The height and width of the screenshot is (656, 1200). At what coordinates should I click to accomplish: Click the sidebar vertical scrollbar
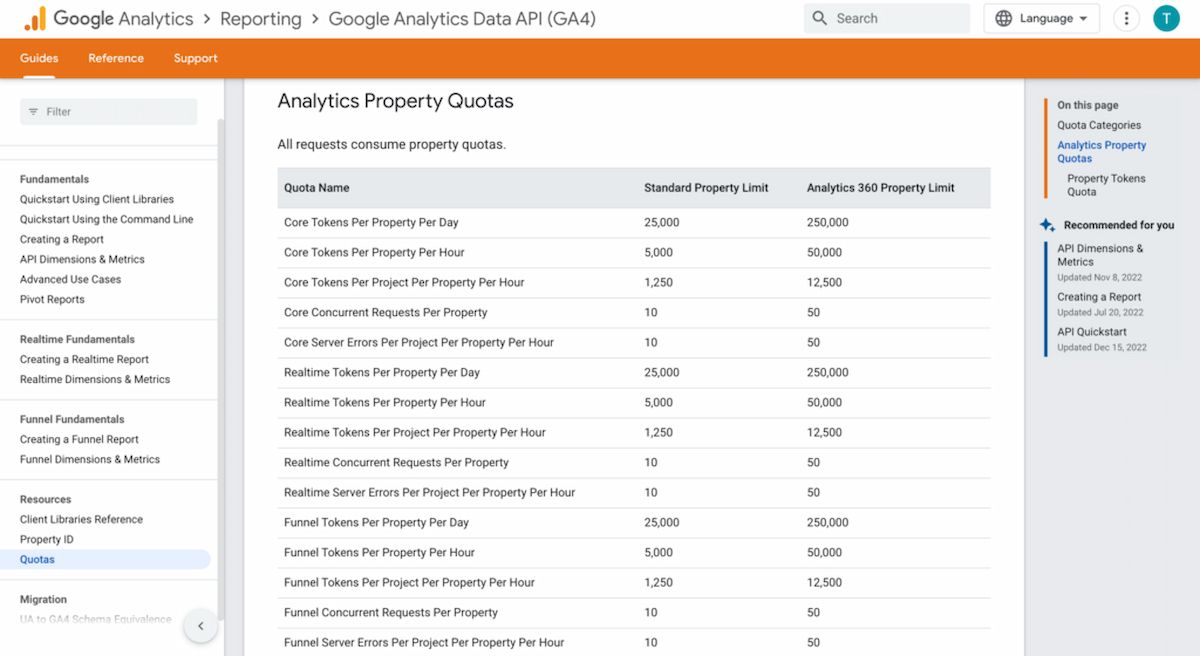click(x=221, y=370)
